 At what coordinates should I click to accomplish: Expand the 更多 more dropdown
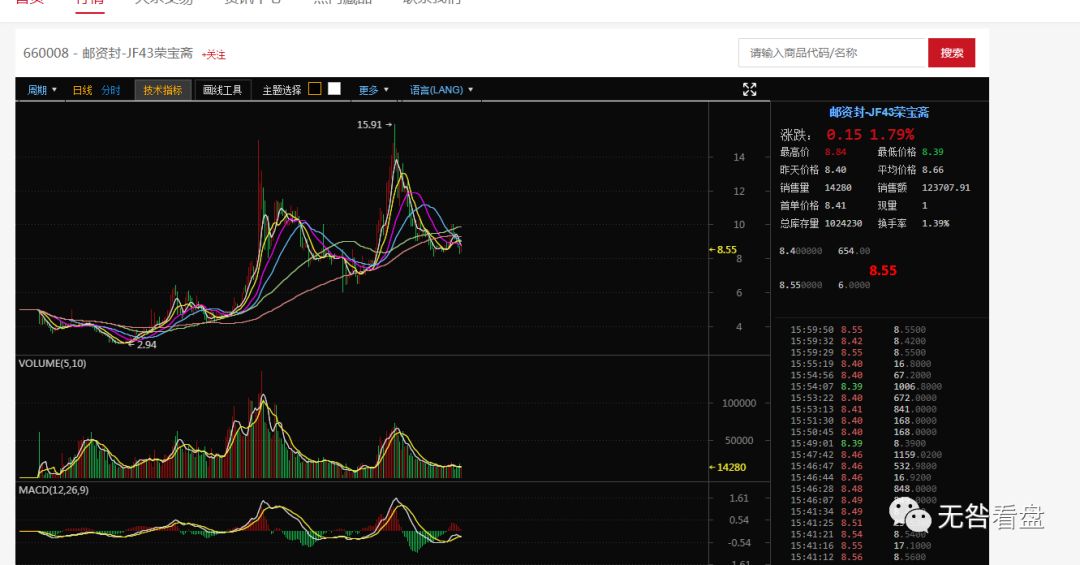tap(373, 90)
